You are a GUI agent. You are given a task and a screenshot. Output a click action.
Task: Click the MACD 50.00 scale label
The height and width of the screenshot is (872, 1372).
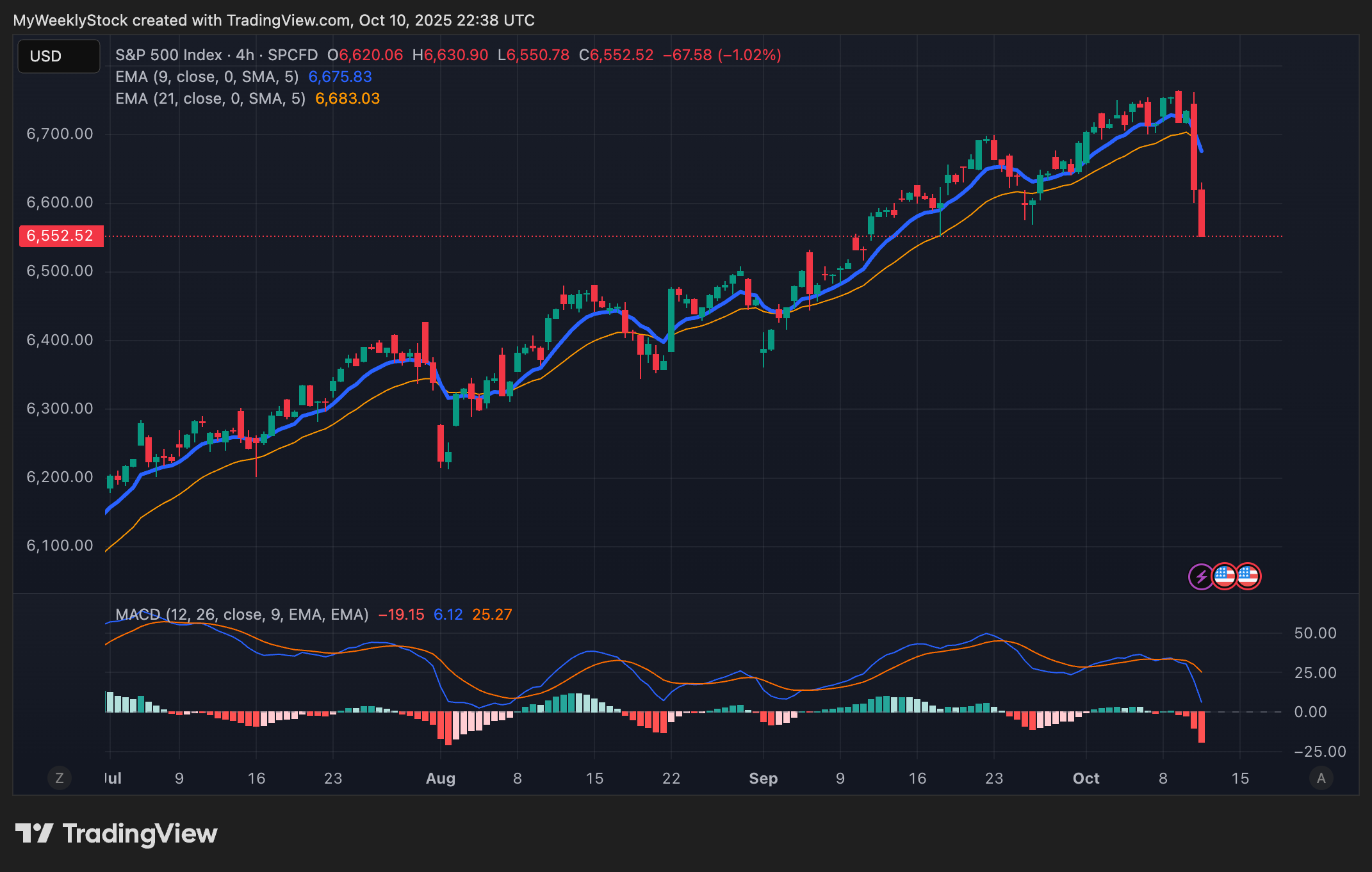[1315, 633]
